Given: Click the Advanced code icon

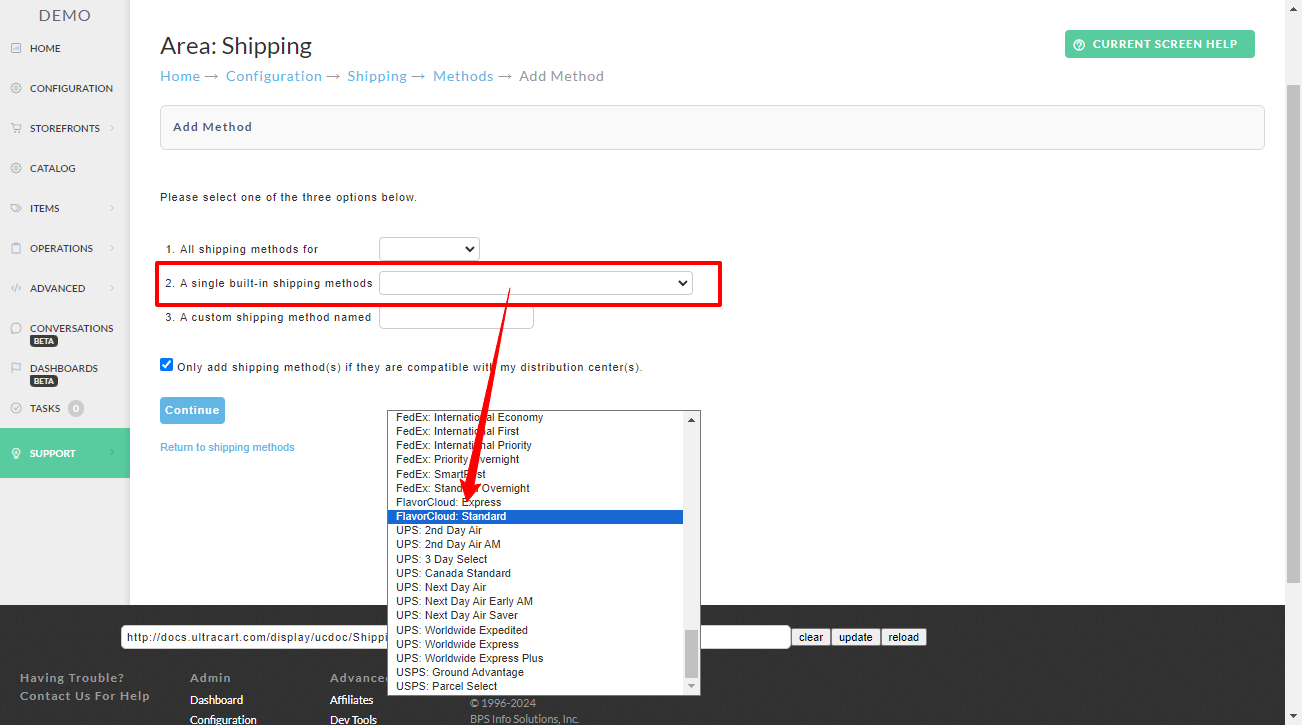Looking at the screenshot, I should coord(16,288).
